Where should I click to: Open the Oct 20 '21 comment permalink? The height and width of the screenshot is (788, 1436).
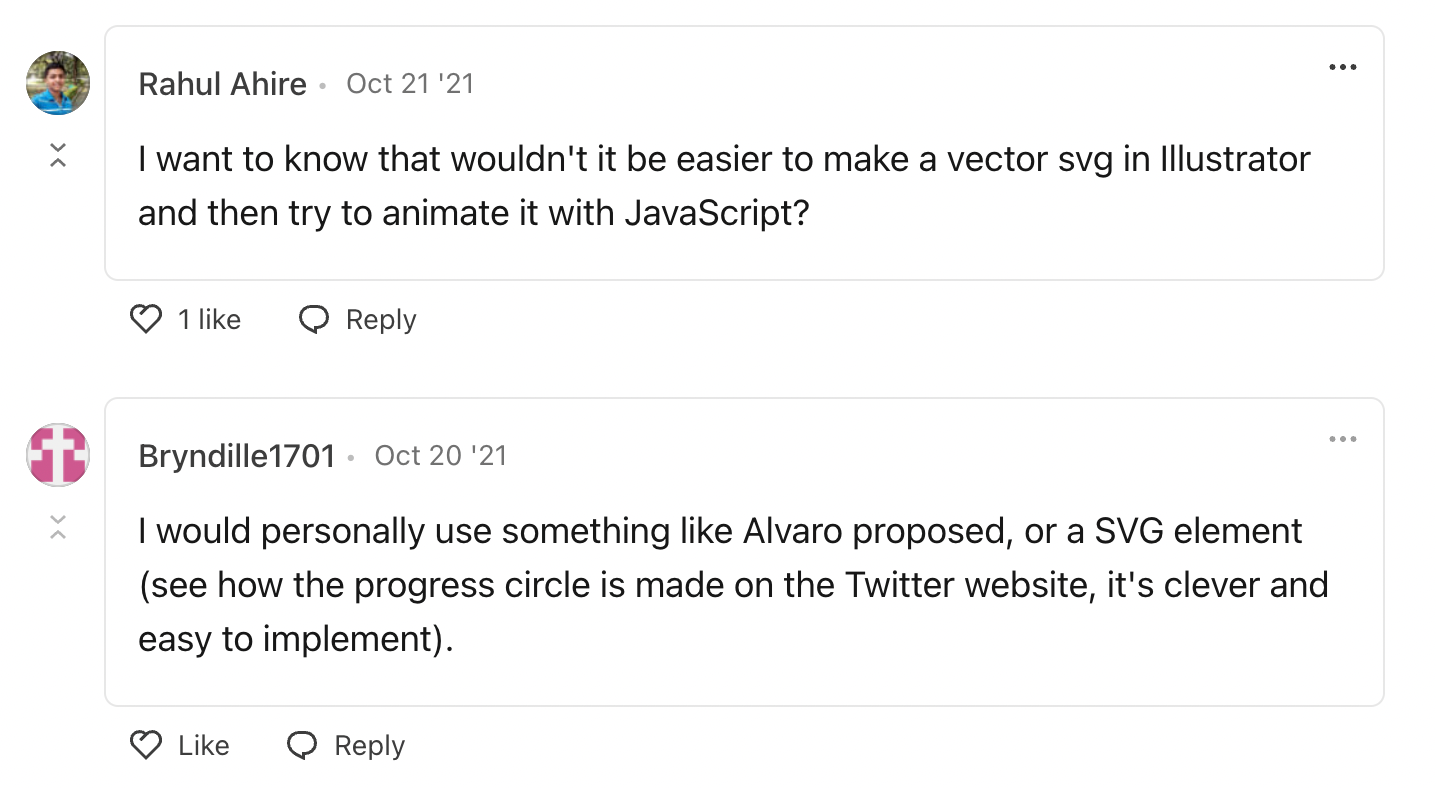(x=440, y=456)
